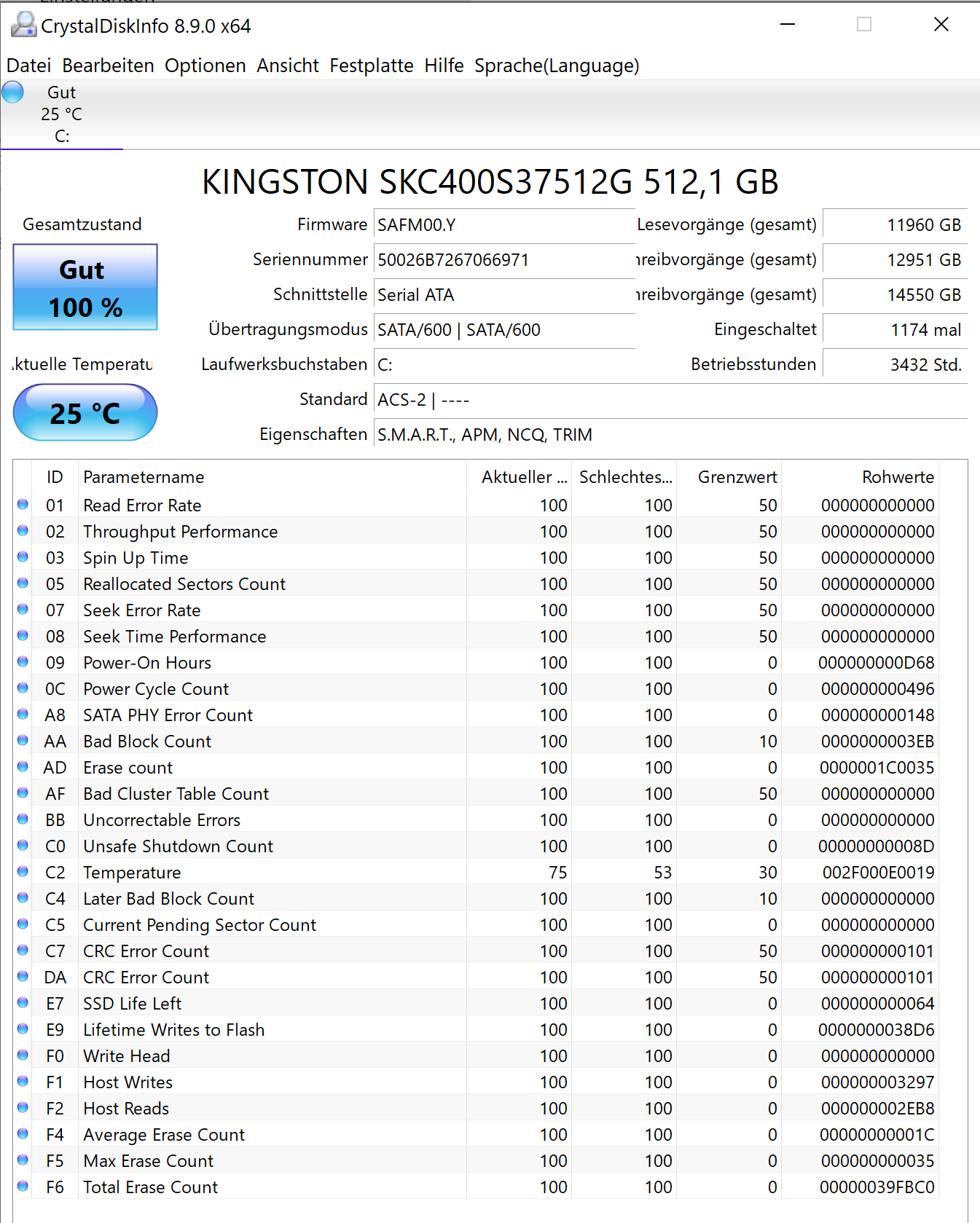Click status orb of Spin Up Time row
The height and width of the screenshot is (1223, 980).
click(23, 557)
